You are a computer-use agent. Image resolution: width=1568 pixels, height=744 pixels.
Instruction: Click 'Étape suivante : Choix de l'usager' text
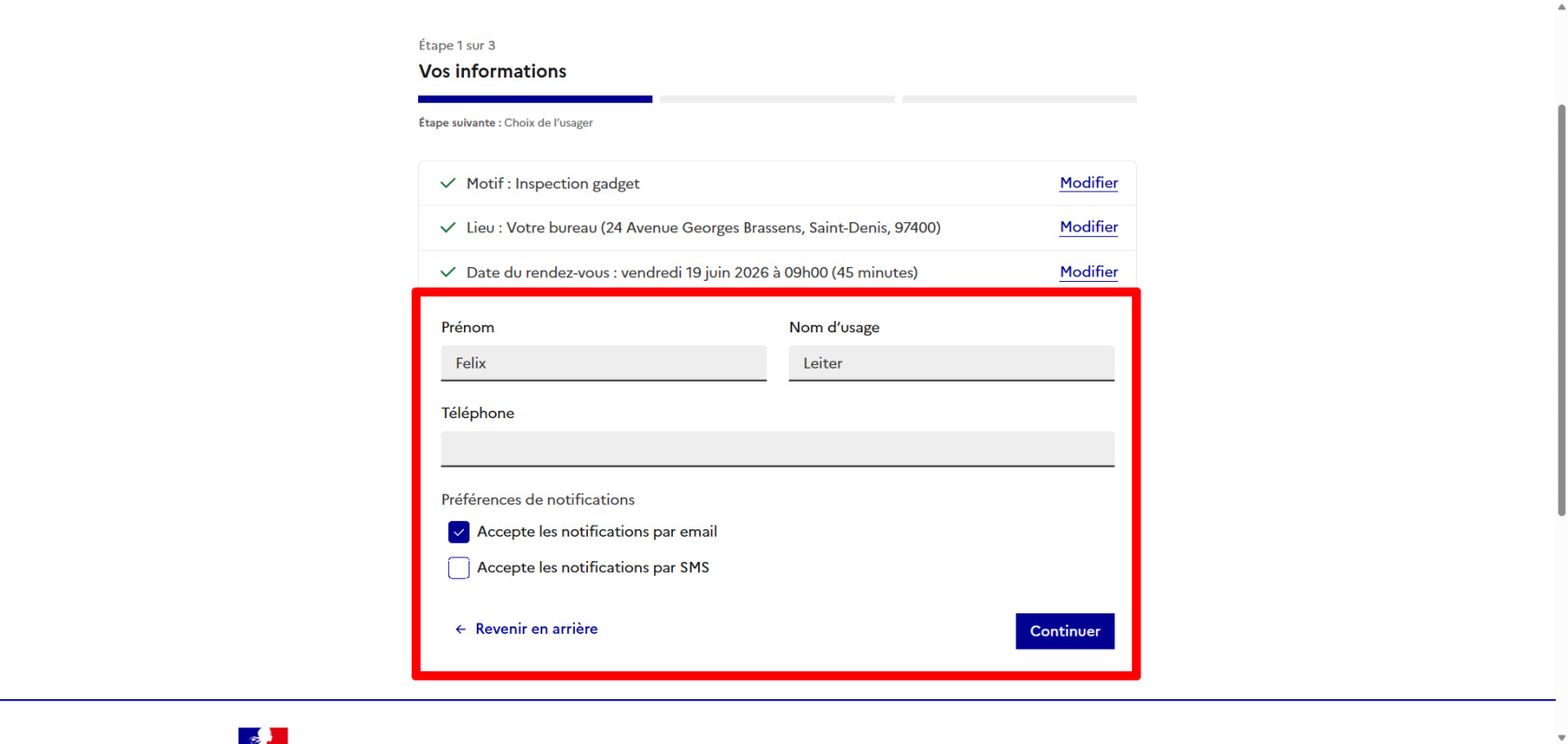[x=506, y=122]
